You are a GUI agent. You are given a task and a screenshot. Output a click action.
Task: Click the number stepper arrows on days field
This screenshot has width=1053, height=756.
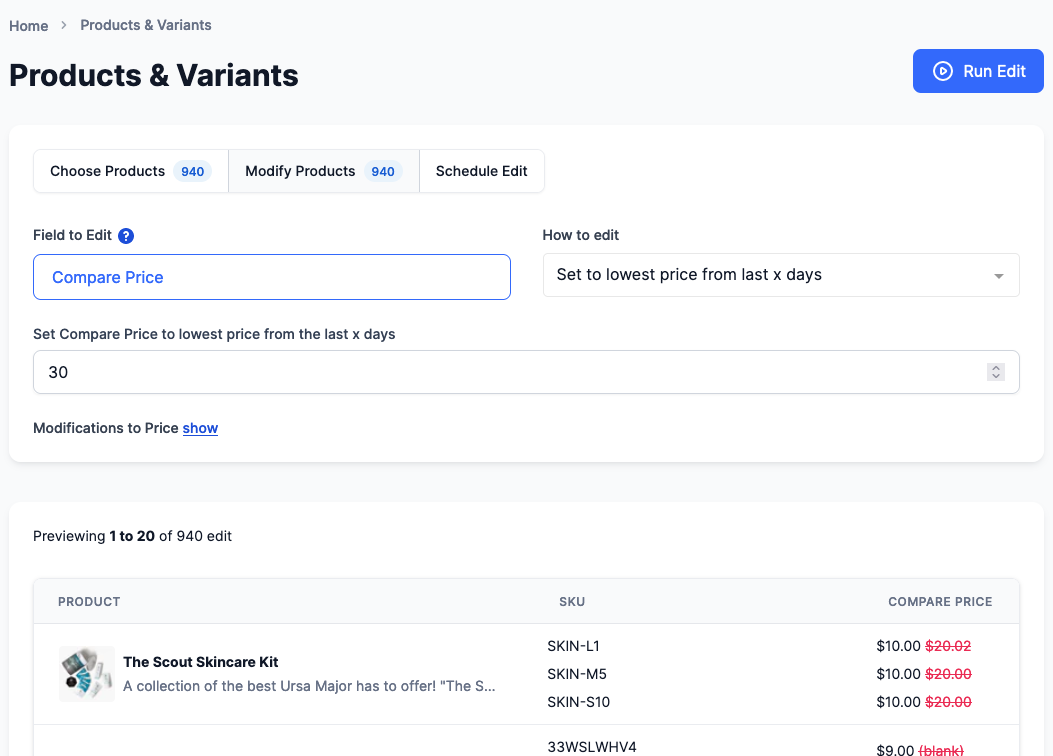click(996, 372)
